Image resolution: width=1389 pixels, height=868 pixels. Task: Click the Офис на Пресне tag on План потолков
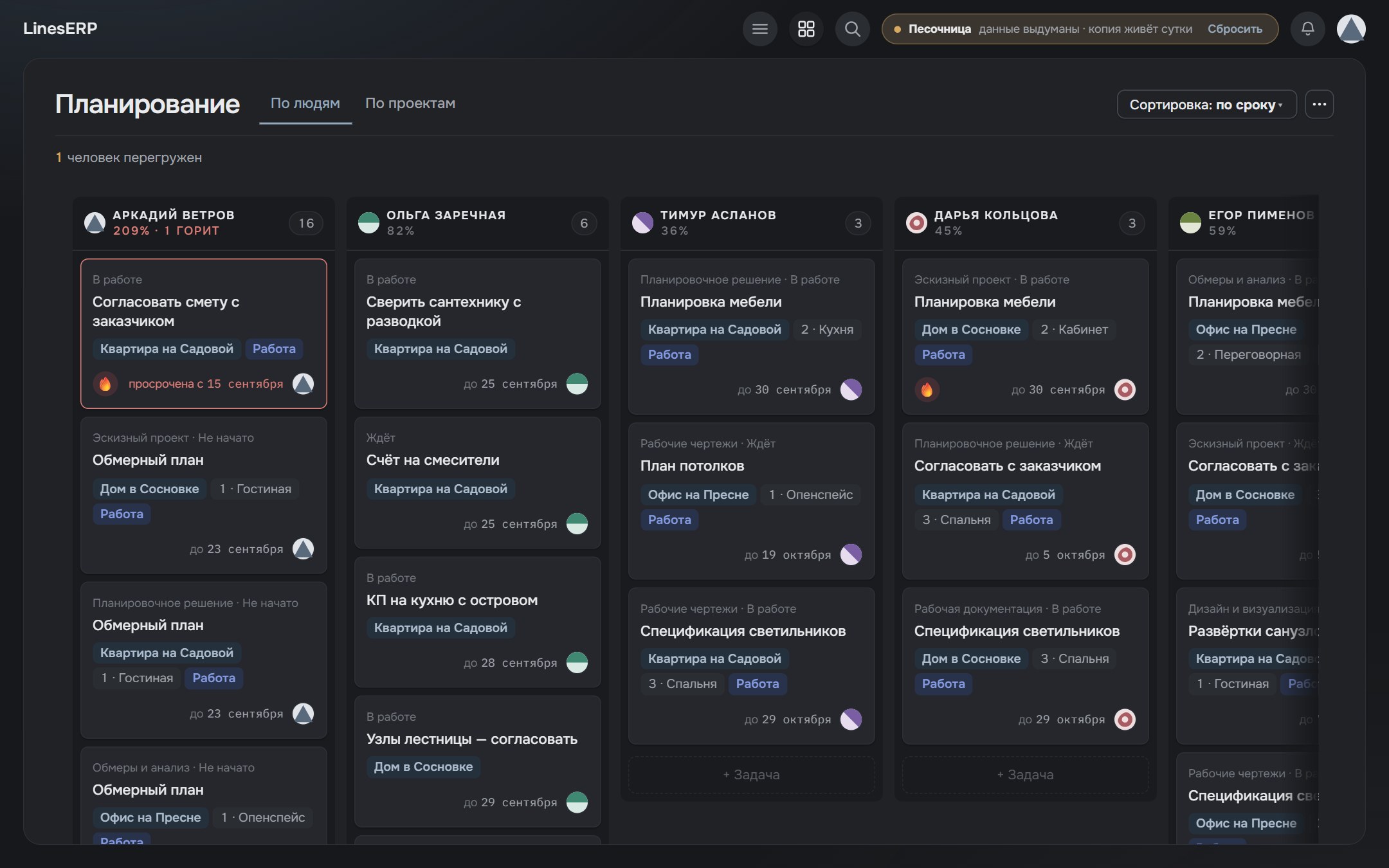pyautogui.click(x=698, y=495)
